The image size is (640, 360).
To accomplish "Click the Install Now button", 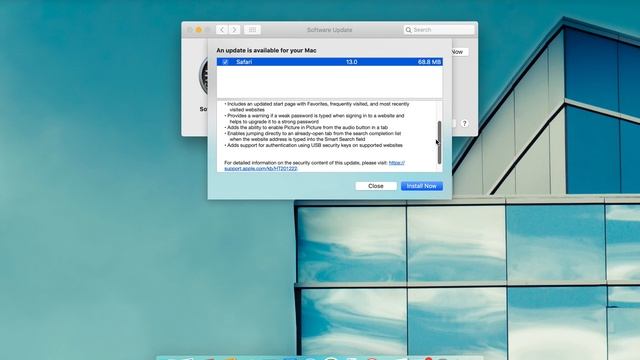I will pos(422,186).
